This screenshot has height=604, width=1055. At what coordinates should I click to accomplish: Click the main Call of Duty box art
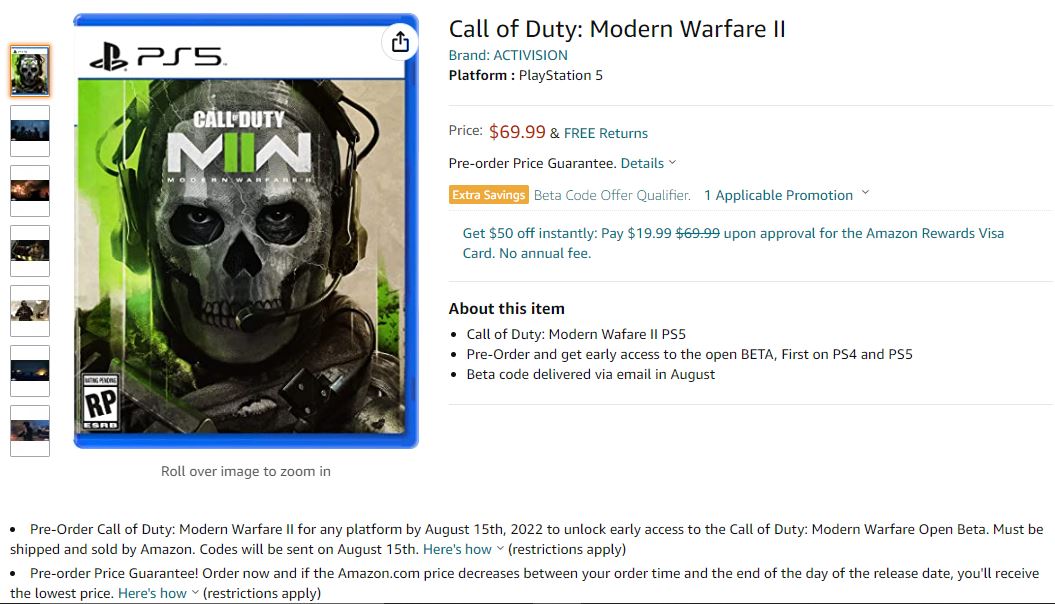[x=245, y=235]
